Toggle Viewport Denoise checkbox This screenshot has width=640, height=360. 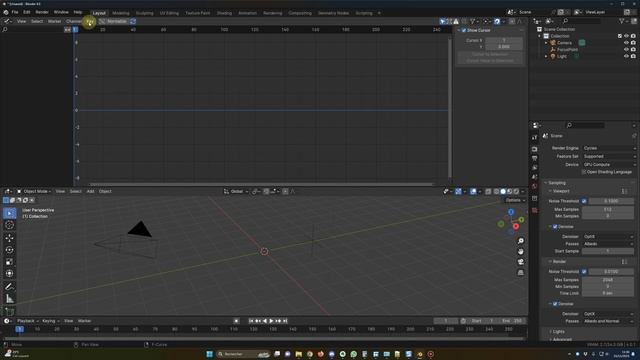[x=555, y=227]
